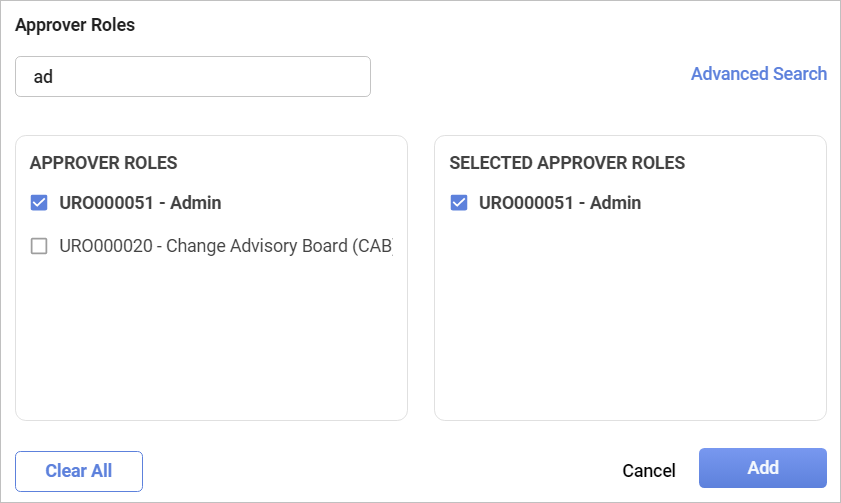Cancel the approver roles dialog

pyautogui.click(x=648, y=471)
